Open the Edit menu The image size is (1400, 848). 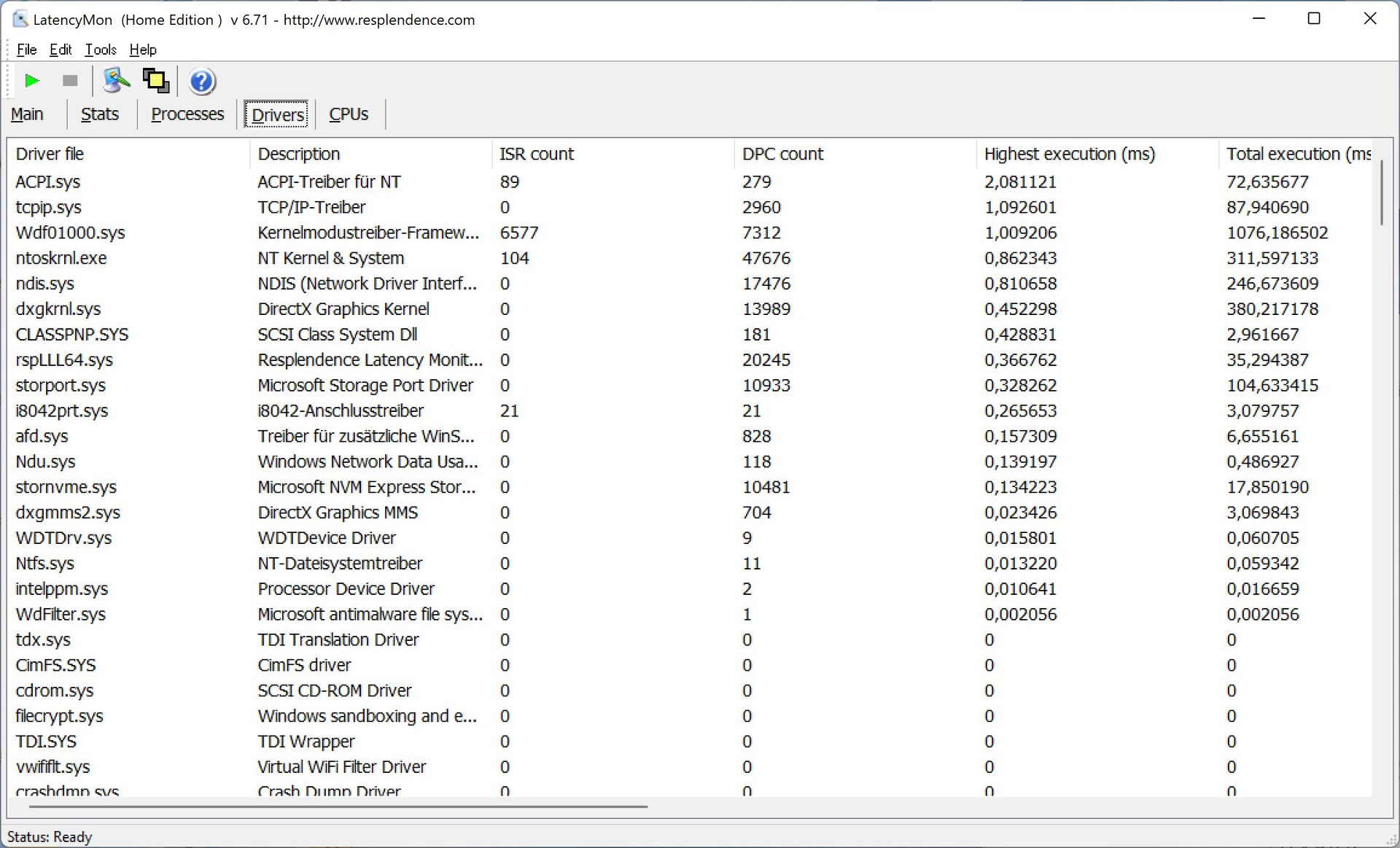[x=60, y=50]
